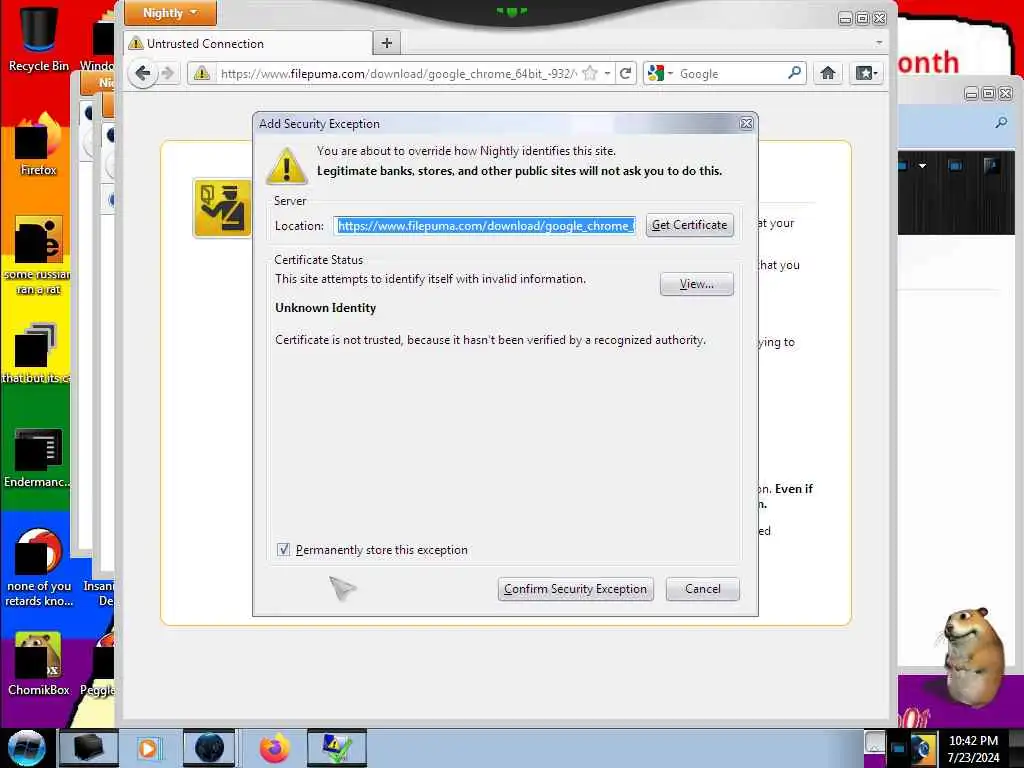Click the Get Certificate button

[x=689, y=225]
